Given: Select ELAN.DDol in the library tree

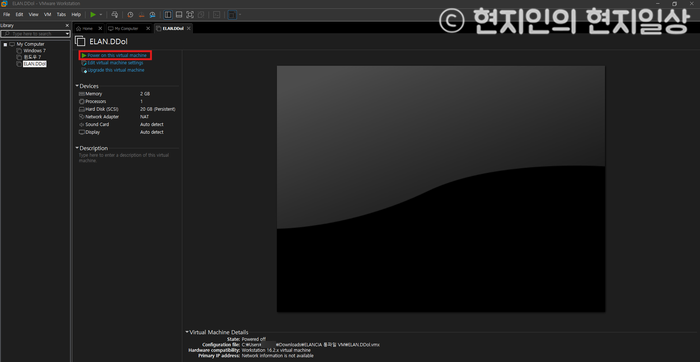Looking at the screenshot, I should 35,64.
